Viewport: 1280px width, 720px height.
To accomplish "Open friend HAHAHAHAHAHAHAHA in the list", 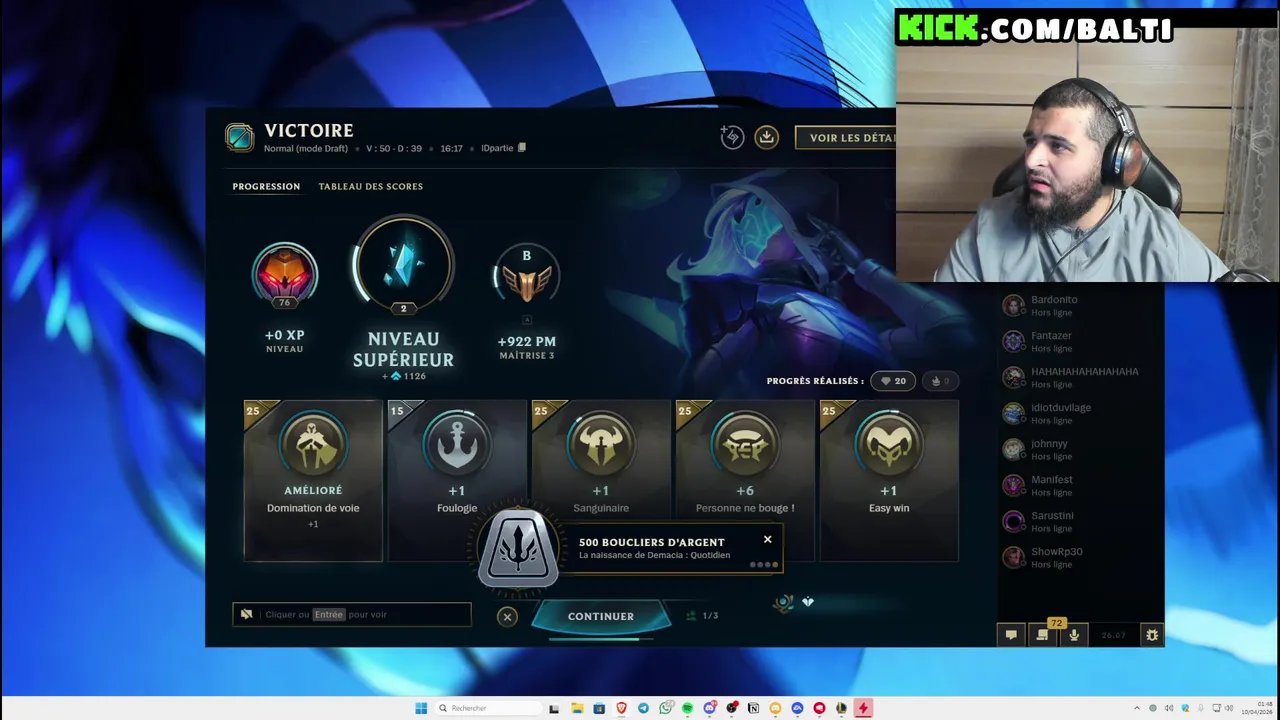I will [x=1081, y=377].
